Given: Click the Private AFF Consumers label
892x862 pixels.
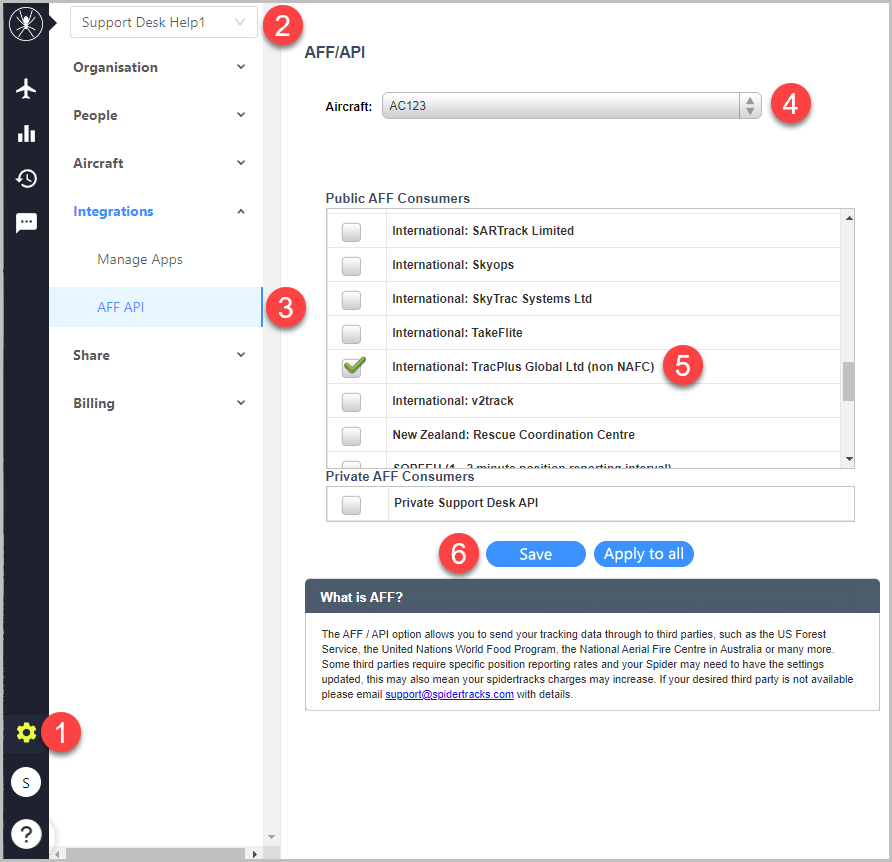Looking at the screenshot, I should point(399,476).
